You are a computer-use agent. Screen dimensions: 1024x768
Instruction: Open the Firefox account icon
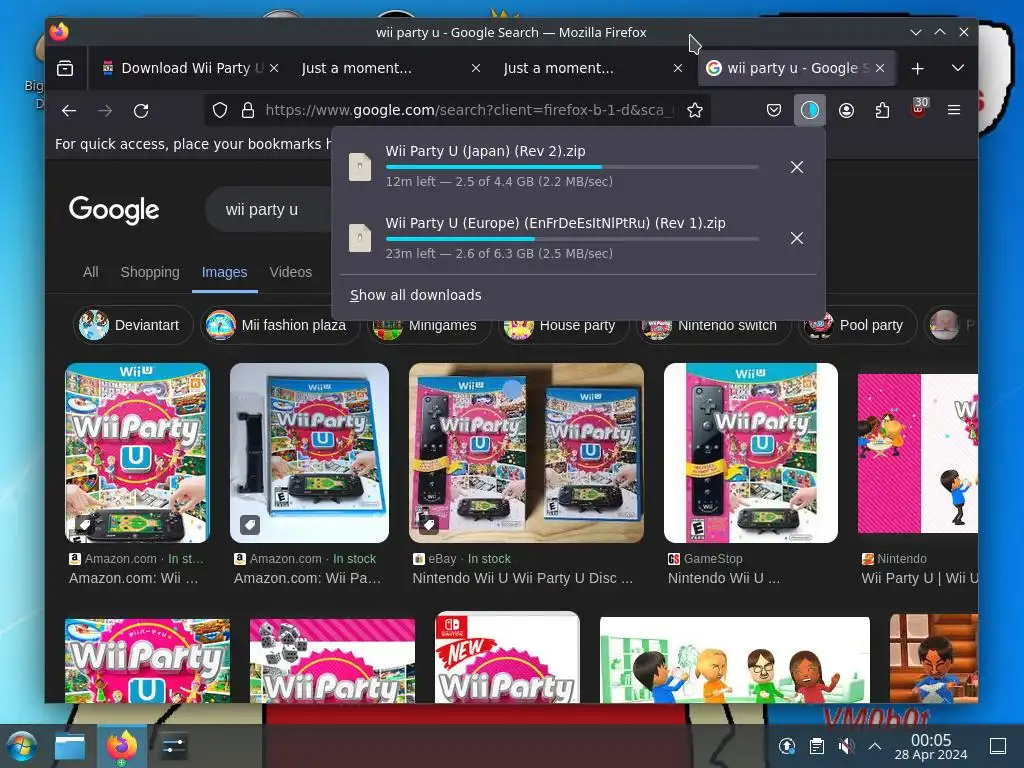click(846, 110)
